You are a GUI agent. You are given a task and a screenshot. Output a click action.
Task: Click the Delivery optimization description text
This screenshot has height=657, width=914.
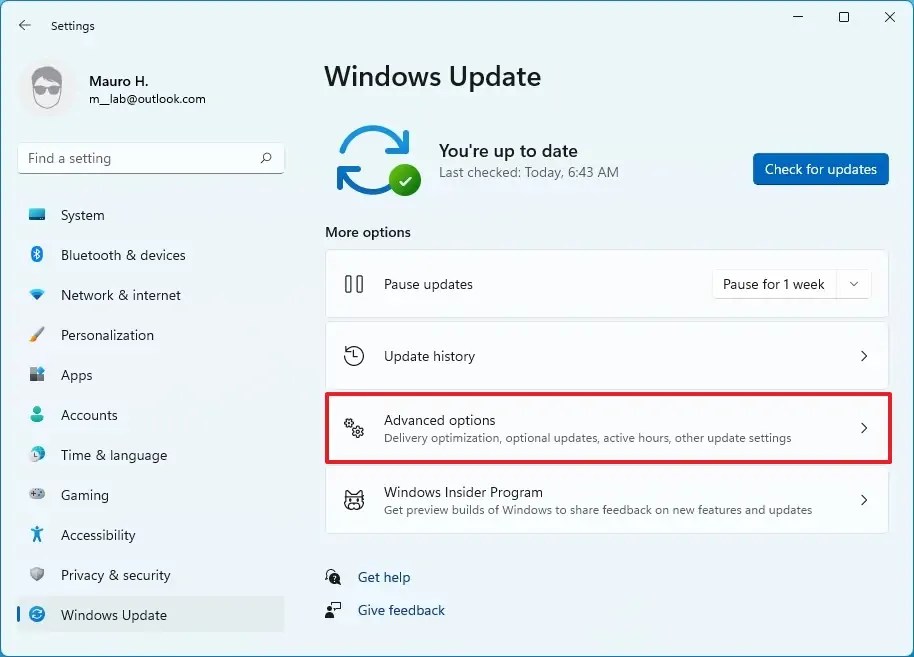click(x=588, y=438)
